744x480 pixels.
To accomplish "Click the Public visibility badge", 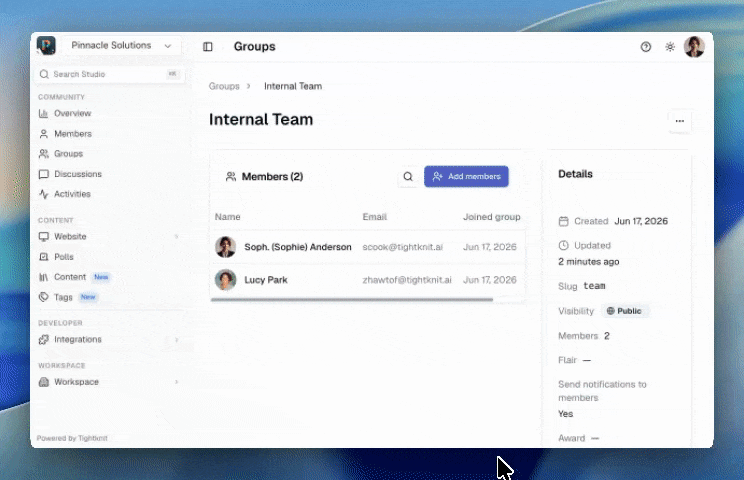I will coord(625,311).
